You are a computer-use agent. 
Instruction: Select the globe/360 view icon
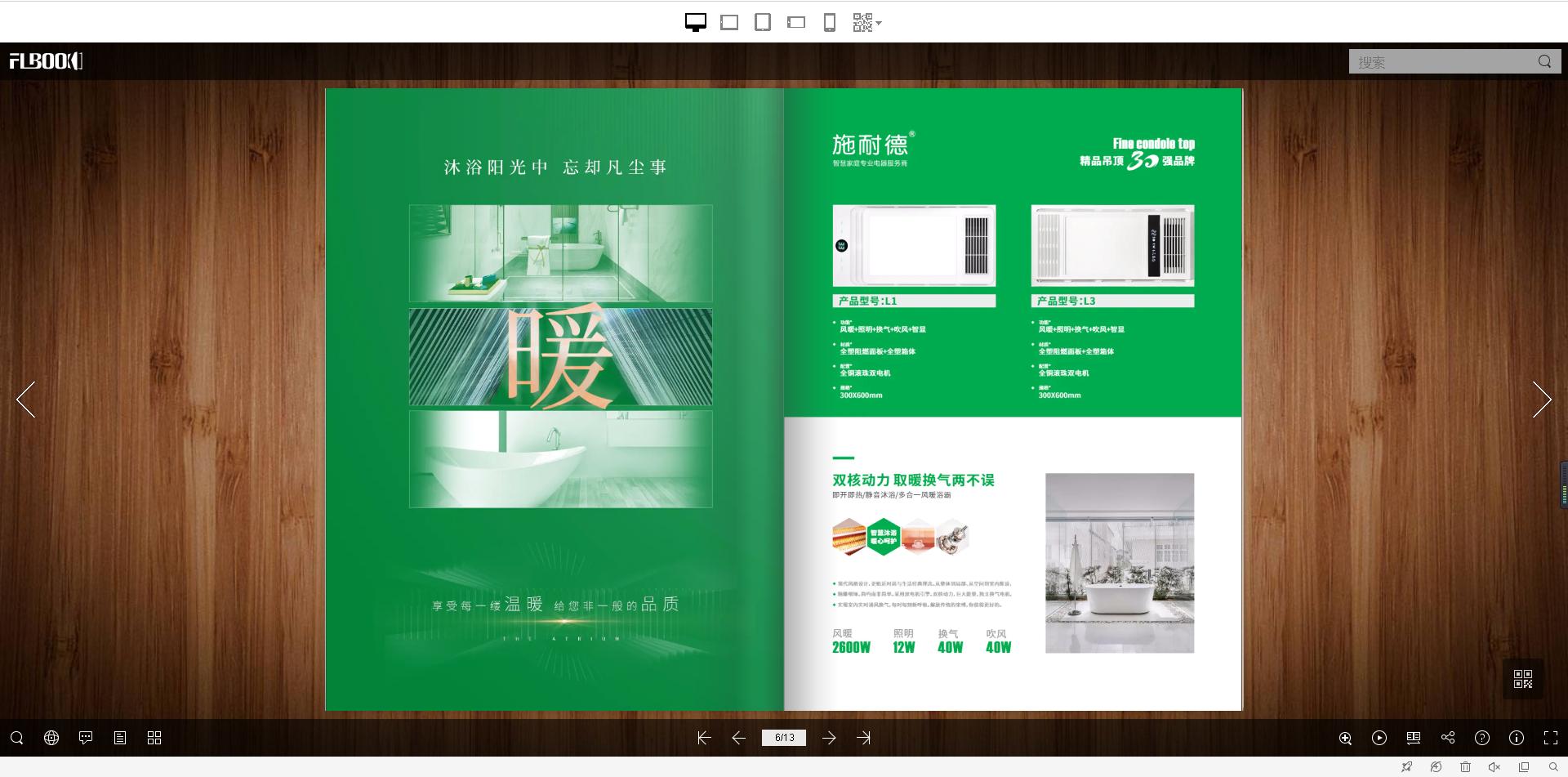point(51,738)
